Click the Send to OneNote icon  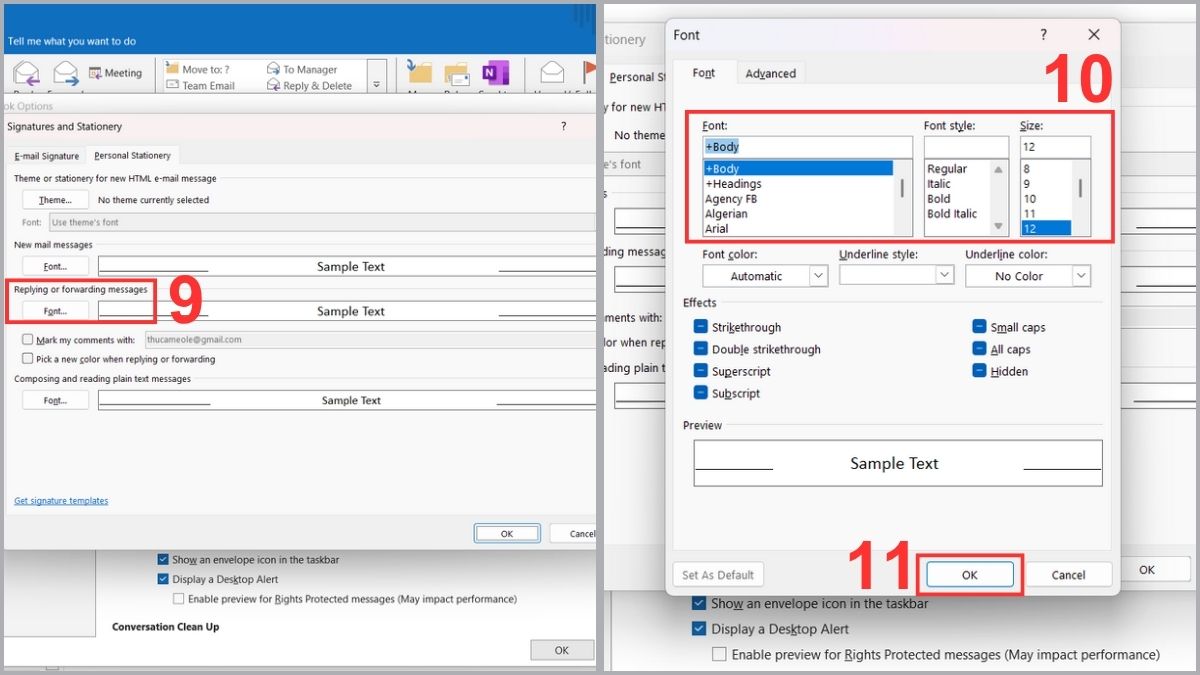[x=494, y=74]
